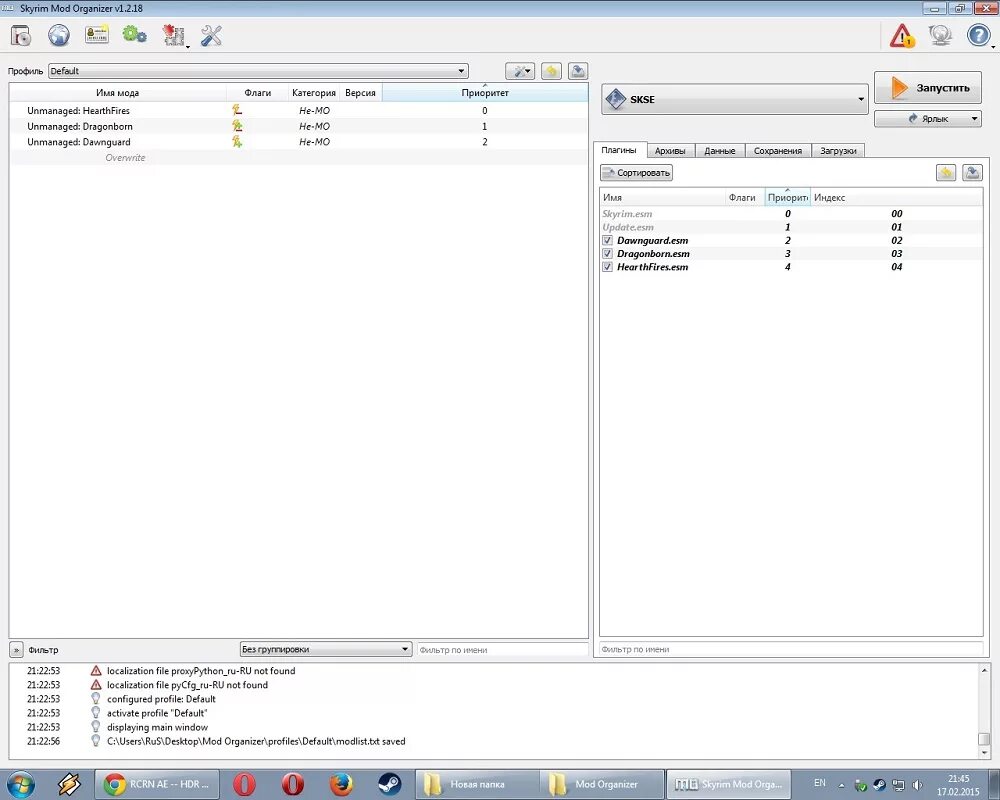The image size is (1000, 800).
Task: Select the Overwrite row
Action: point(298,158)
